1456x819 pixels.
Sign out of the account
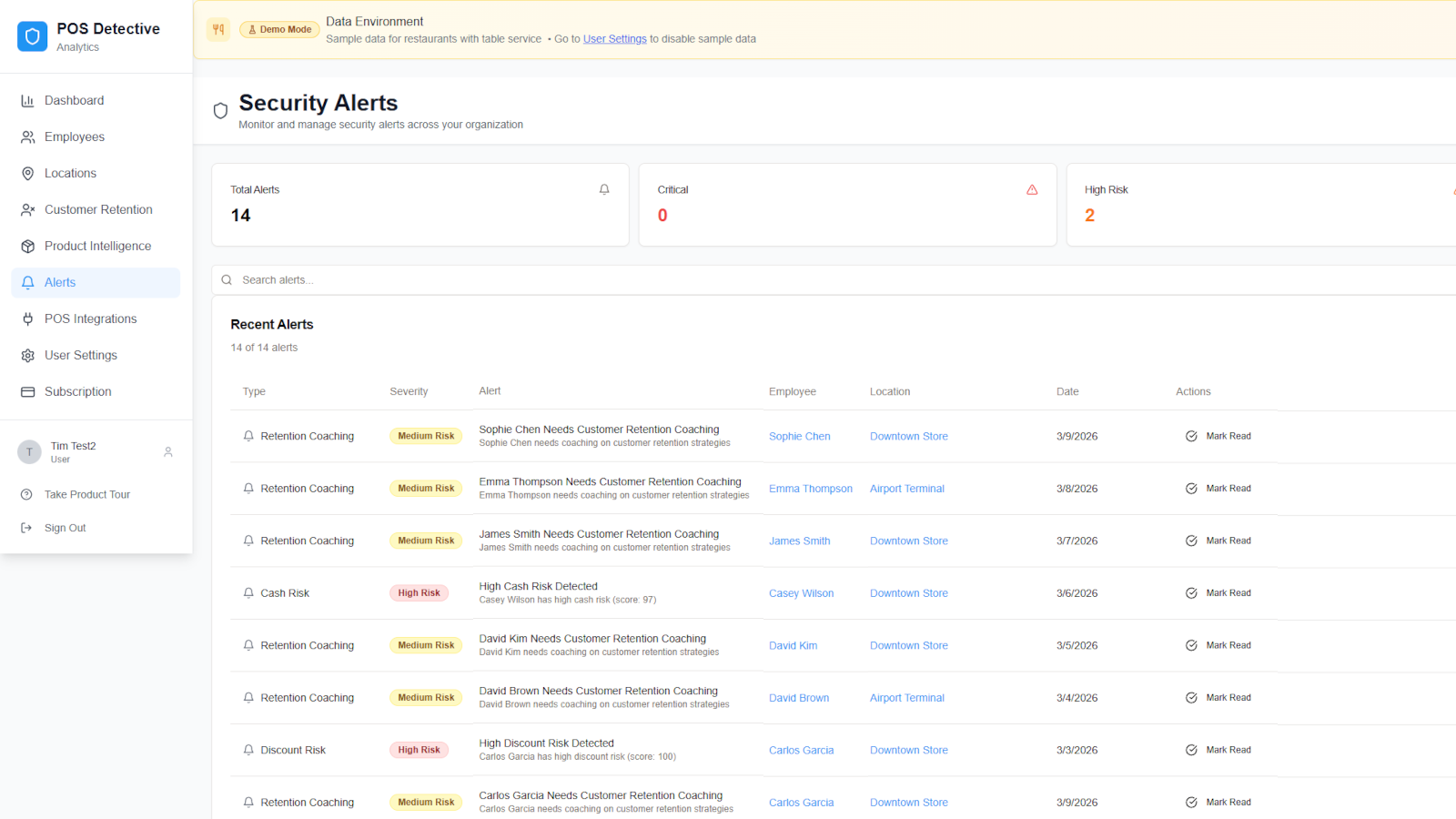pyautogui.click(x=65, y=528)
